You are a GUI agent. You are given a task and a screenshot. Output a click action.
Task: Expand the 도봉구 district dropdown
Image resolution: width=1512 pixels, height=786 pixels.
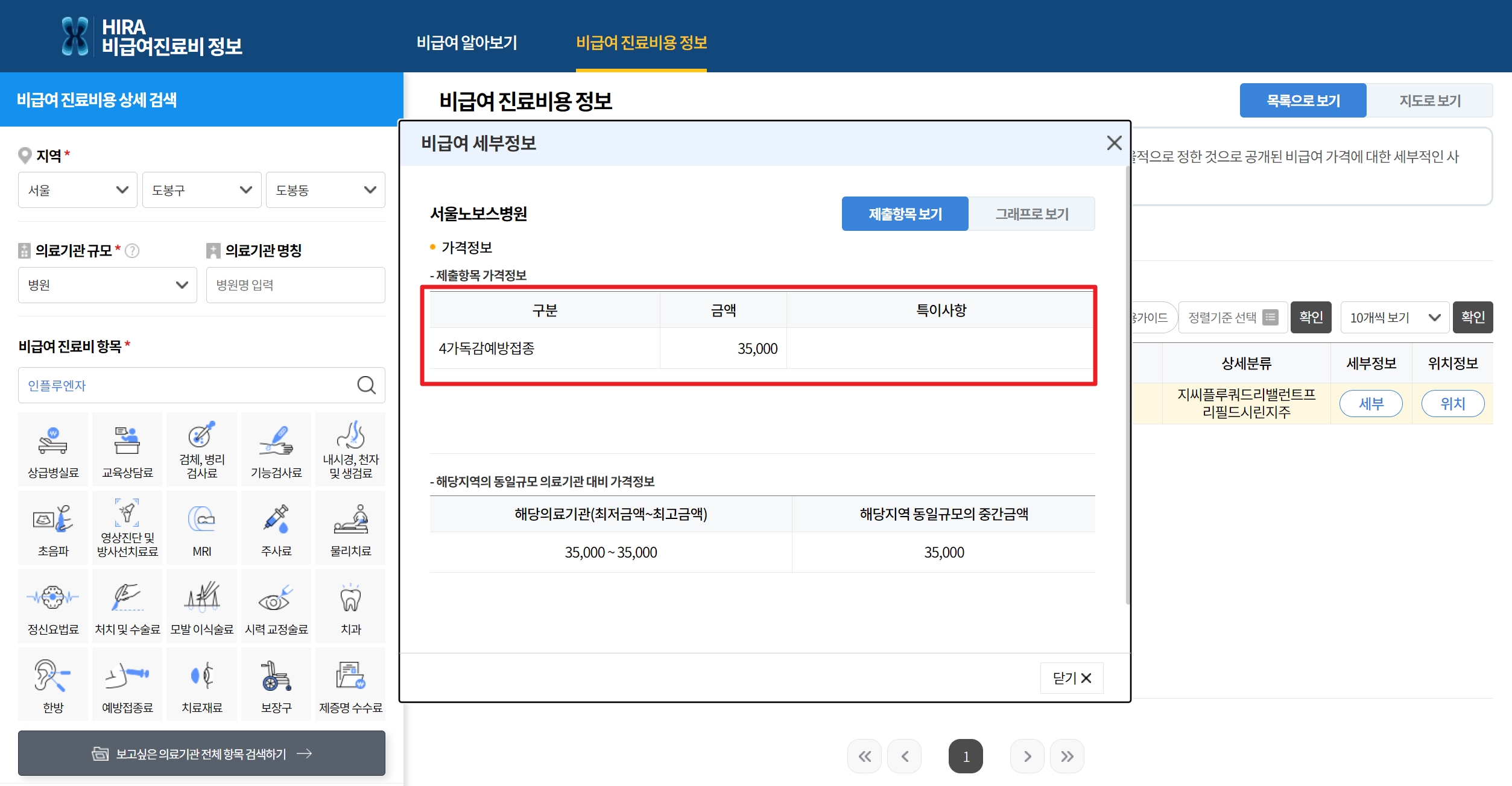point(201,190)
